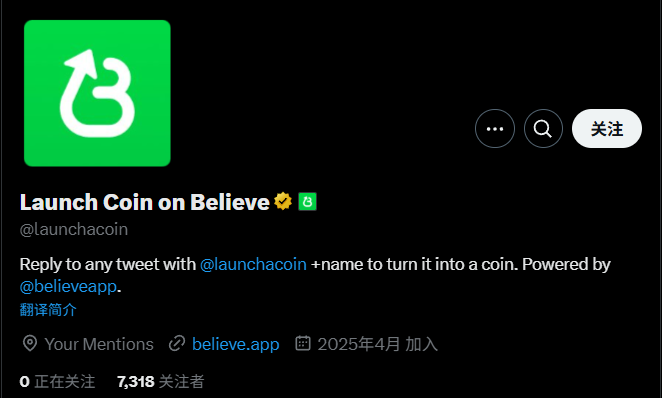
Task: Follow the account with 关注 button
Action: (x=607, y=129)
